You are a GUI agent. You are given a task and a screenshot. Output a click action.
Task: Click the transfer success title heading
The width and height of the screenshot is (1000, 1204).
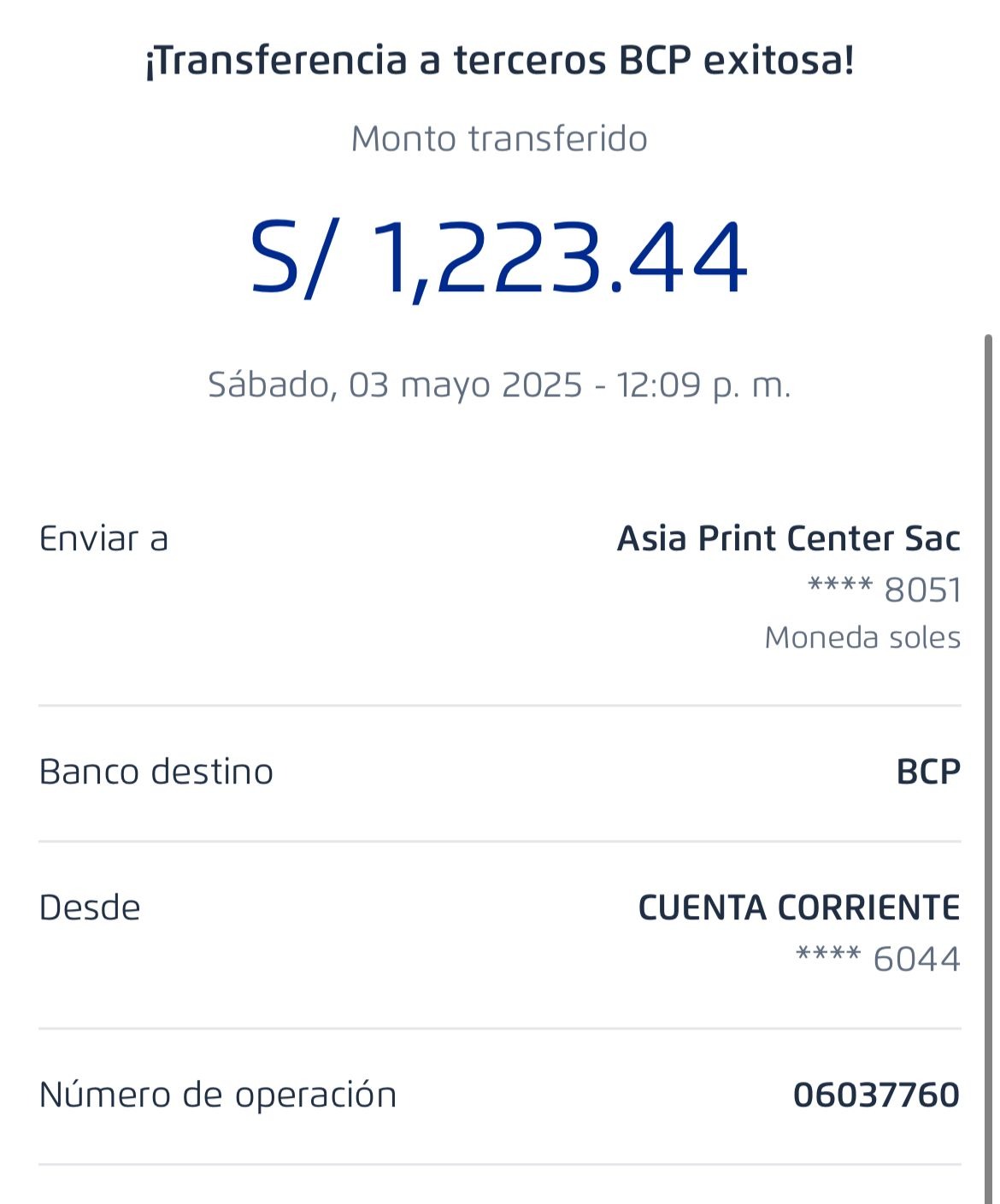click(499, 62)
